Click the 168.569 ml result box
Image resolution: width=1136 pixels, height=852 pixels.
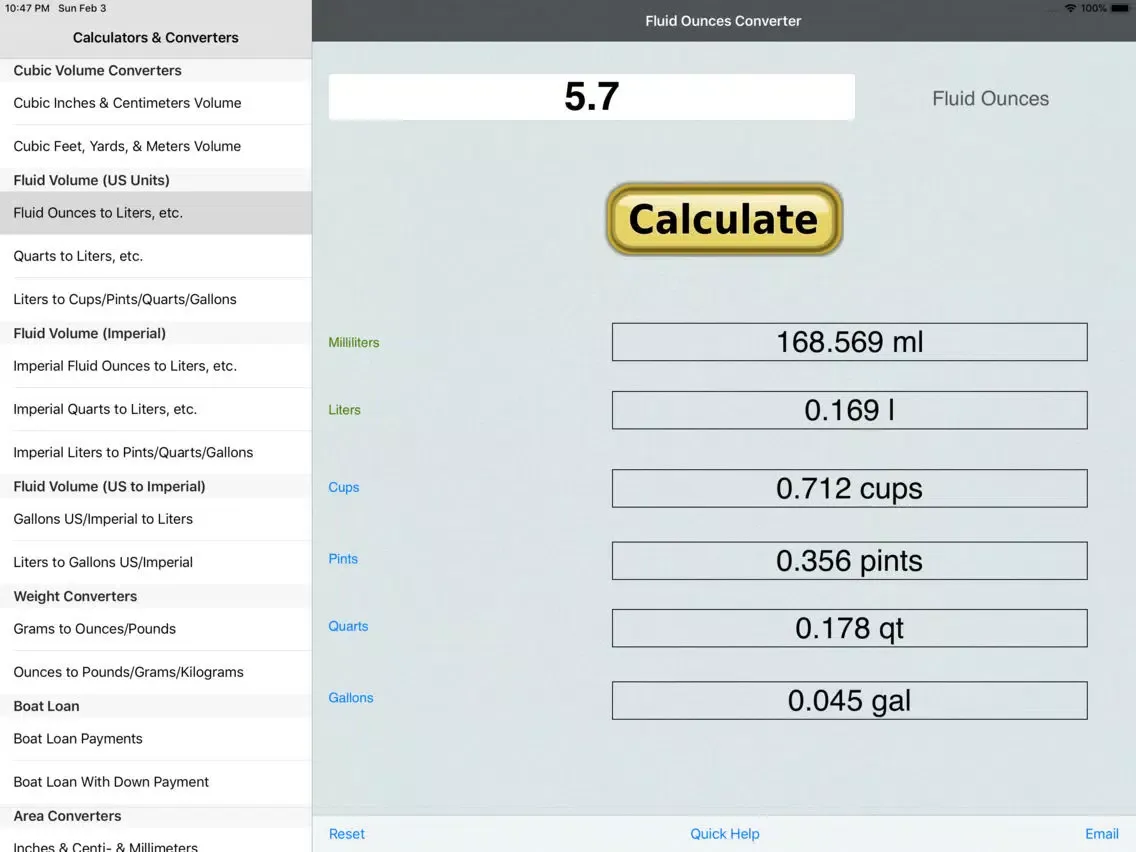tap(849, 342)
